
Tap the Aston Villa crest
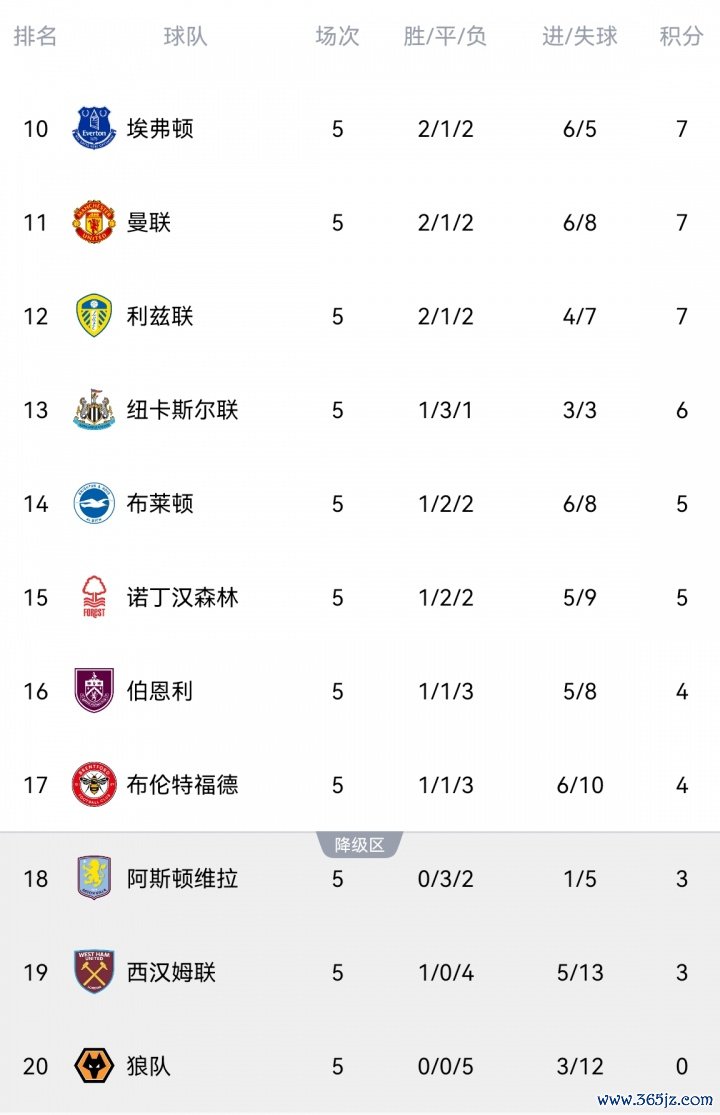94,878
